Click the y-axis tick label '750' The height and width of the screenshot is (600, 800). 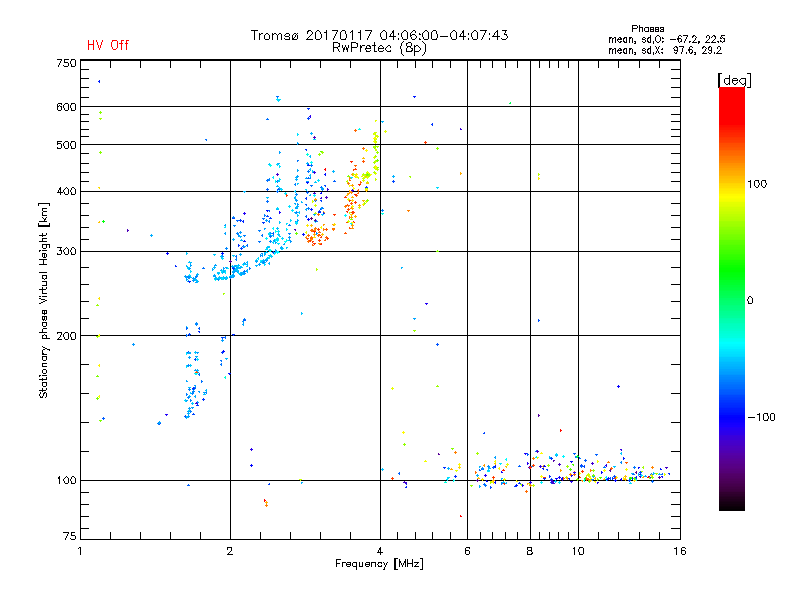[66, 63]
